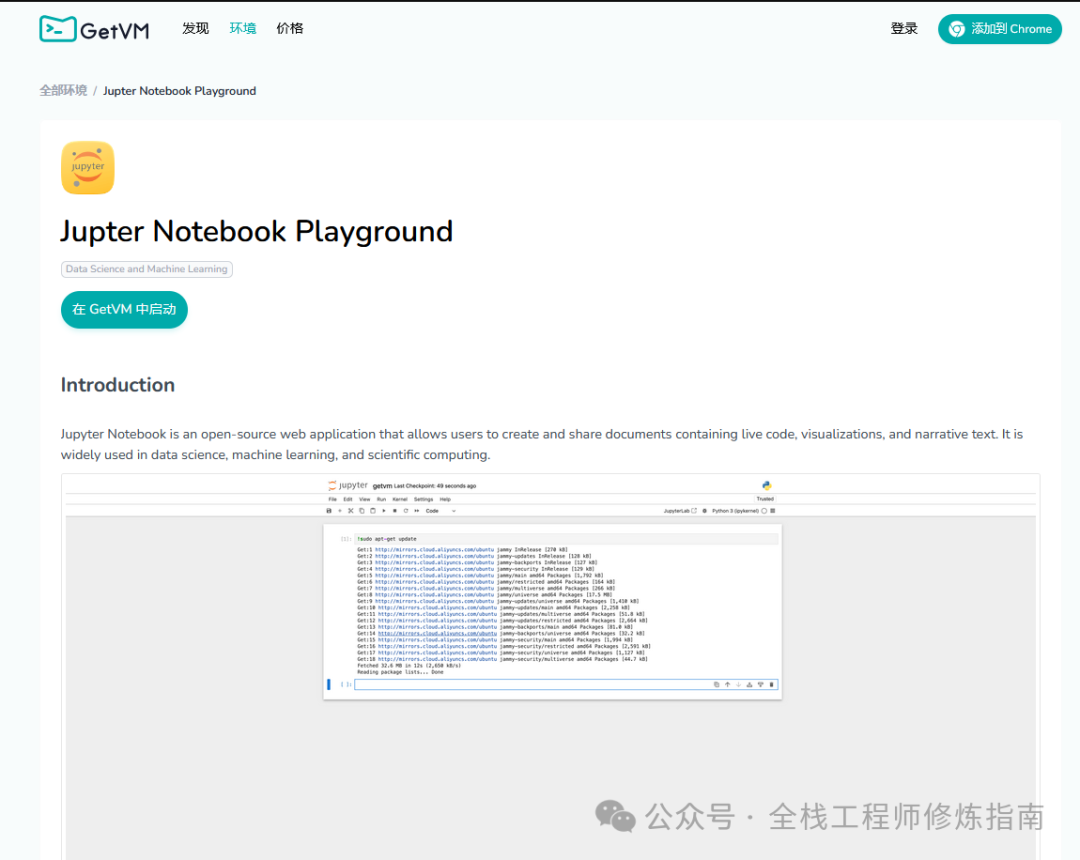Open the Settings menu in Jupyter
Image resolution: width=1080 pixels, height=860 pixels.
[x=424, y=499]
